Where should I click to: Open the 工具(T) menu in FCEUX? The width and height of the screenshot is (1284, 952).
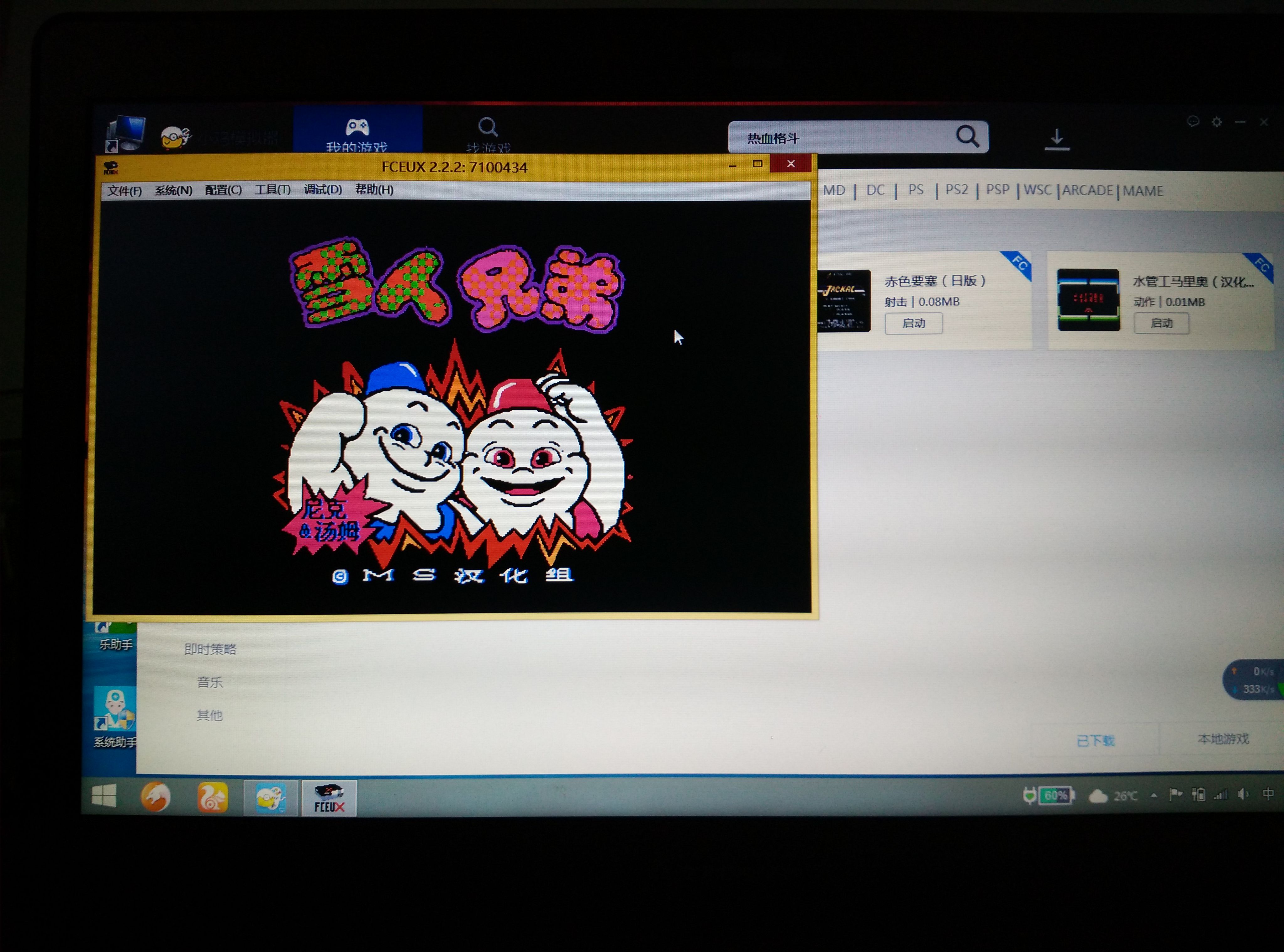(272, 190)
